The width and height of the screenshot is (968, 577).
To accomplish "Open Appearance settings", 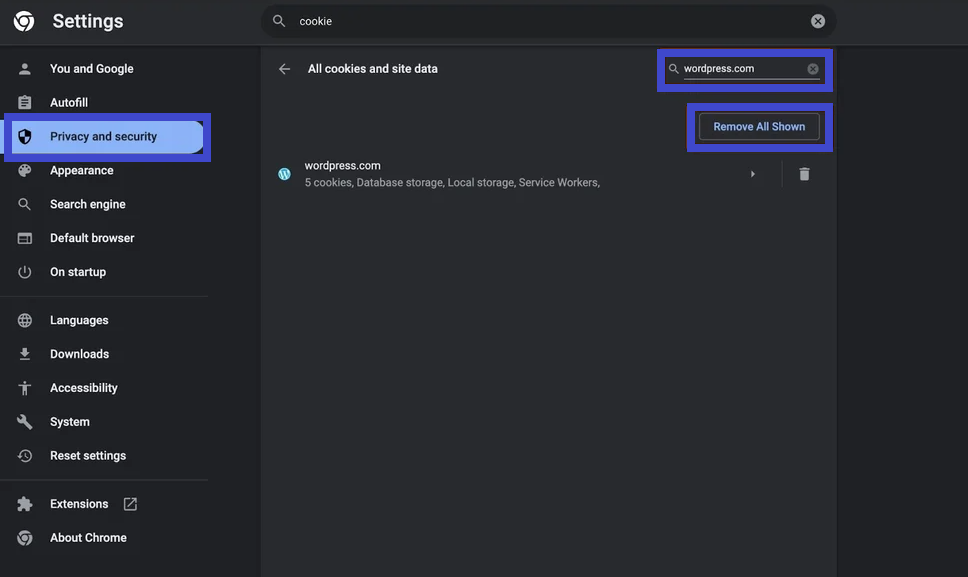I will point(82,170).
